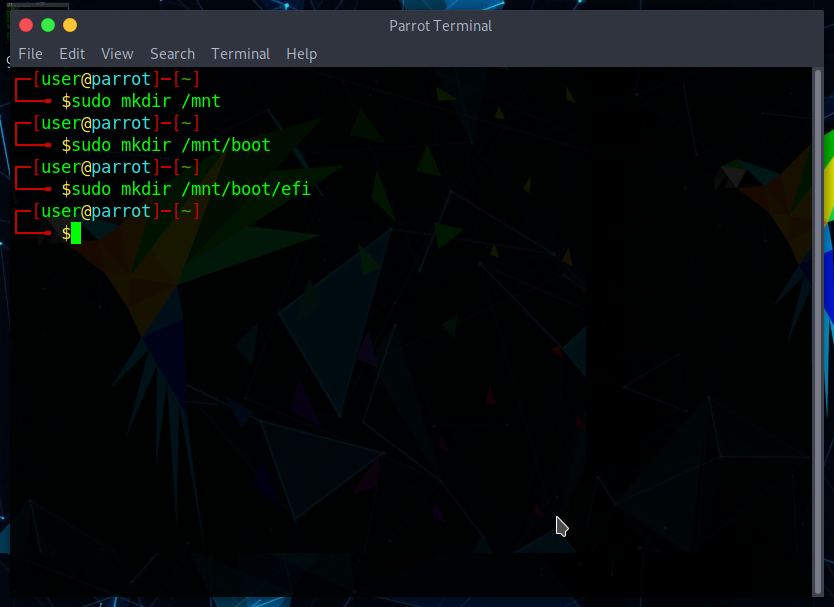Click "mkdir" in the third command line

coord(146,189)
